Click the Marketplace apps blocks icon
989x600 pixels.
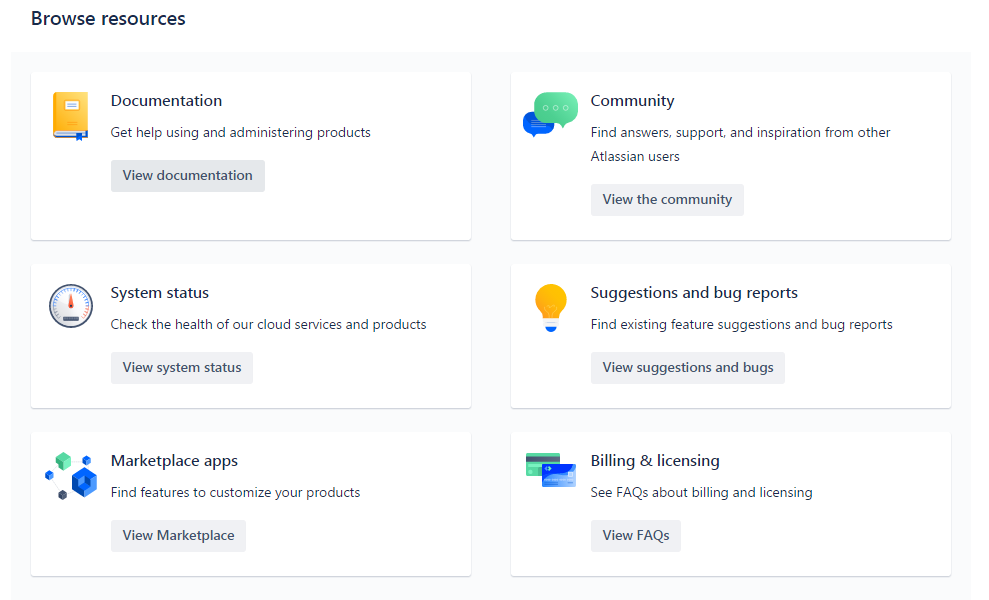click(70, 475)
